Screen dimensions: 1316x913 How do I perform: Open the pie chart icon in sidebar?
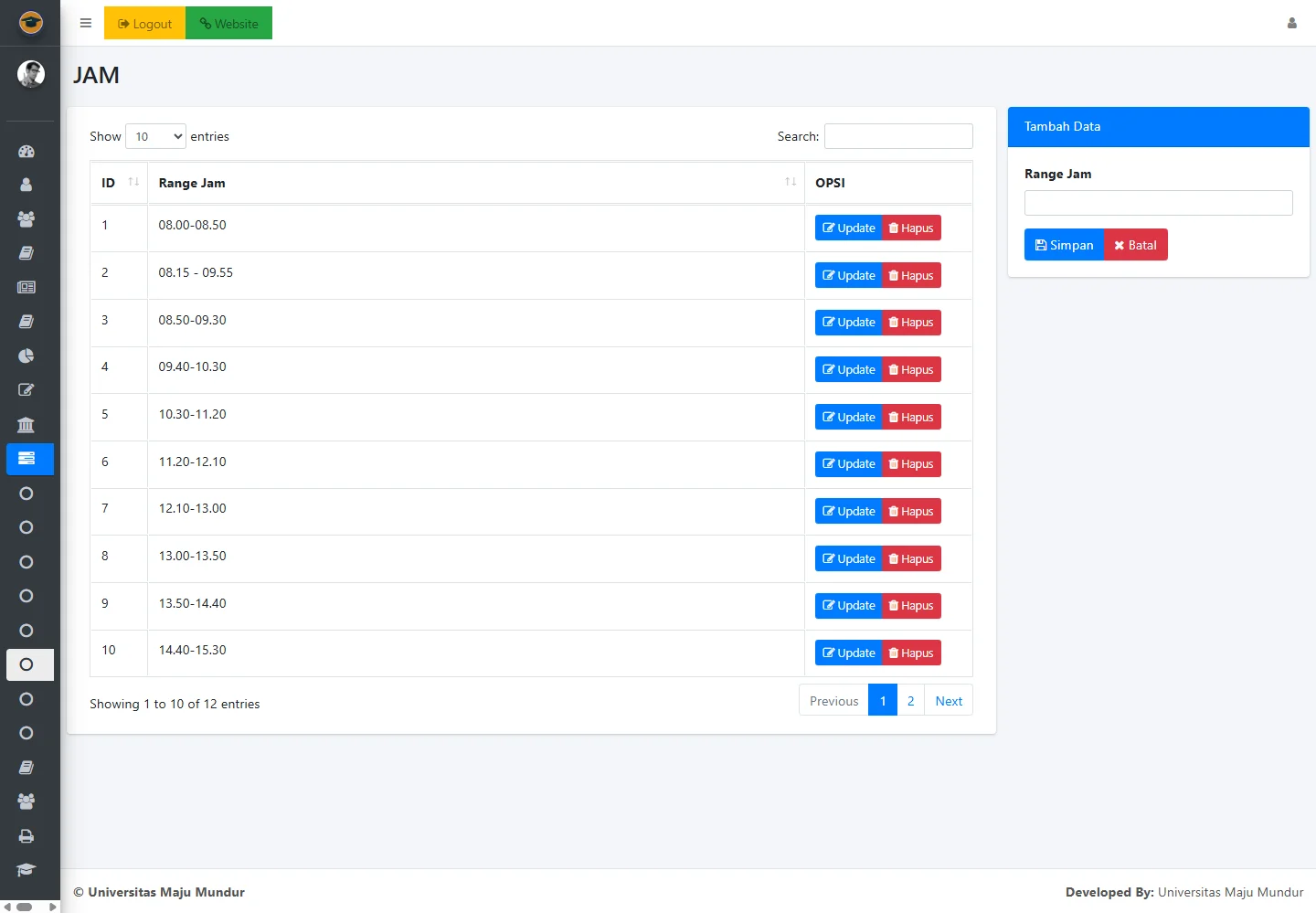pyautogui.click(x=27, y=356)
